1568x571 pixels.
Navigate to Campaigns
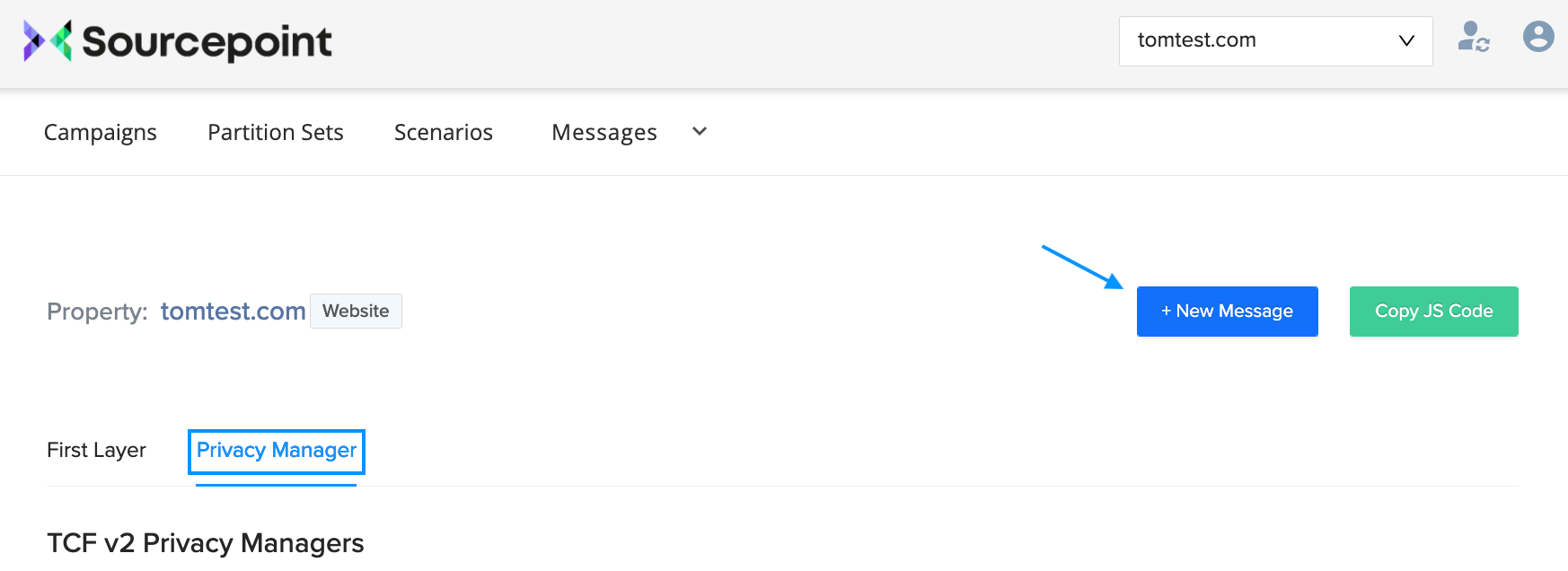[100, 132]
